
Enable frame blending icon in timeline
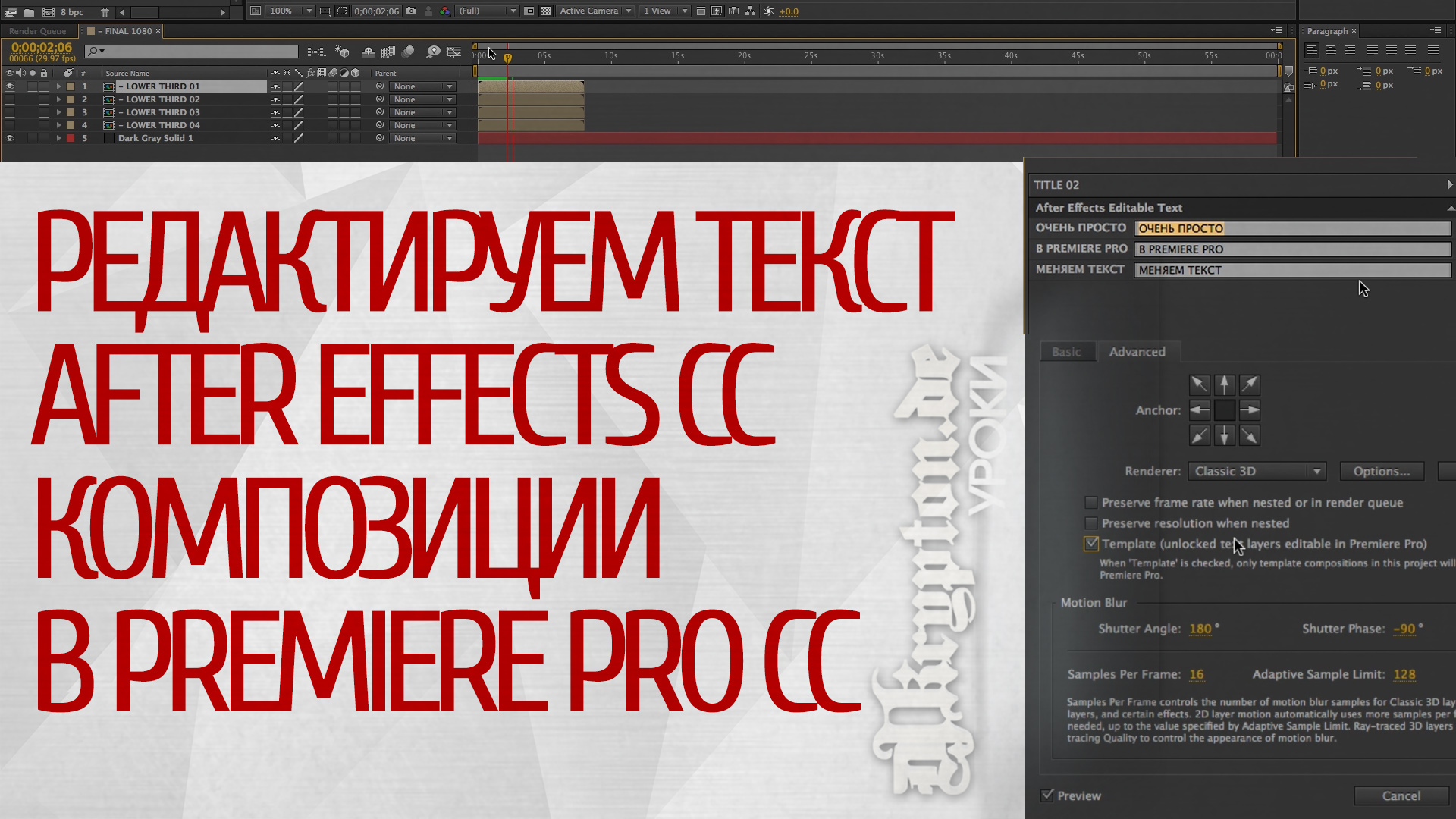tap(388, 52)
